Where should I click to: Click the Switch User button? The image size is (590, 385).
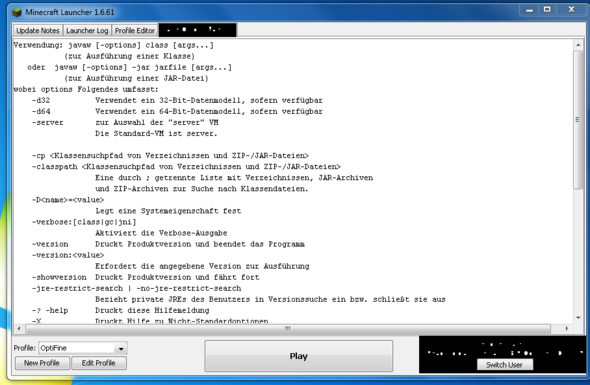click(504, 365)
